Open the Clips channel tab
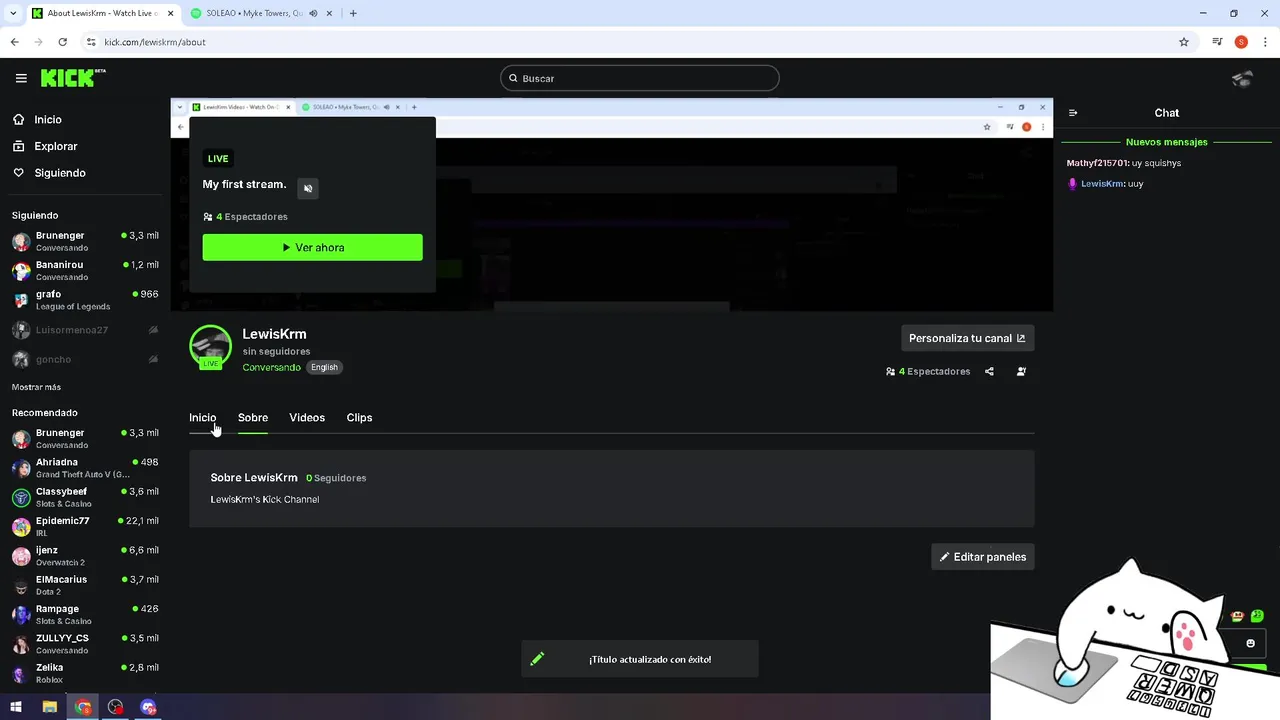This screenshot has height=720, width=1280. coord(359,418)
